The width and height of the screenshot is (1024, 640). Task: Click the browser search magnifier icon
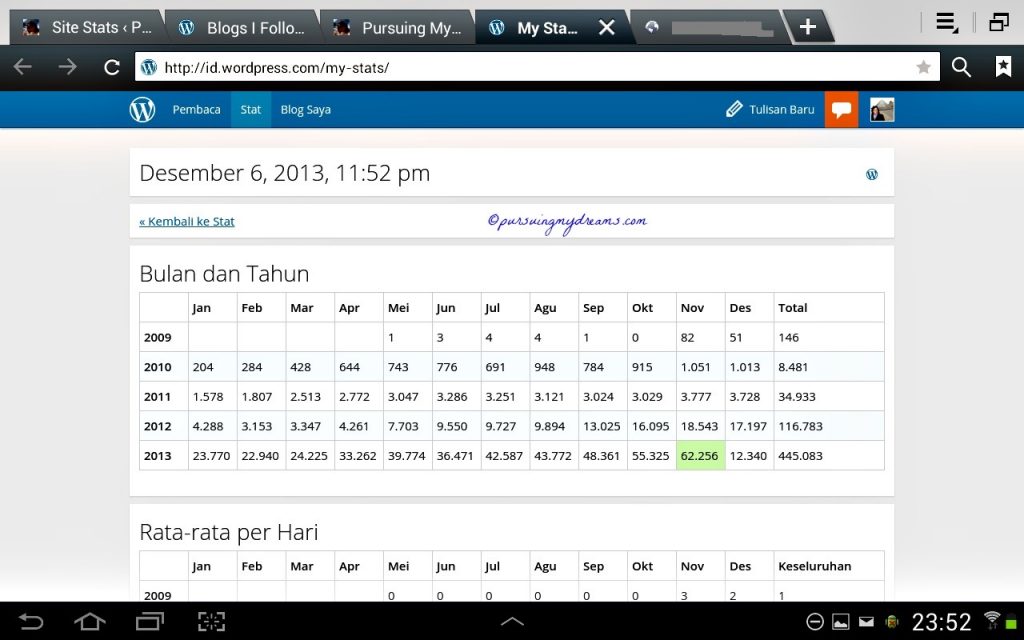pos(961,67)
